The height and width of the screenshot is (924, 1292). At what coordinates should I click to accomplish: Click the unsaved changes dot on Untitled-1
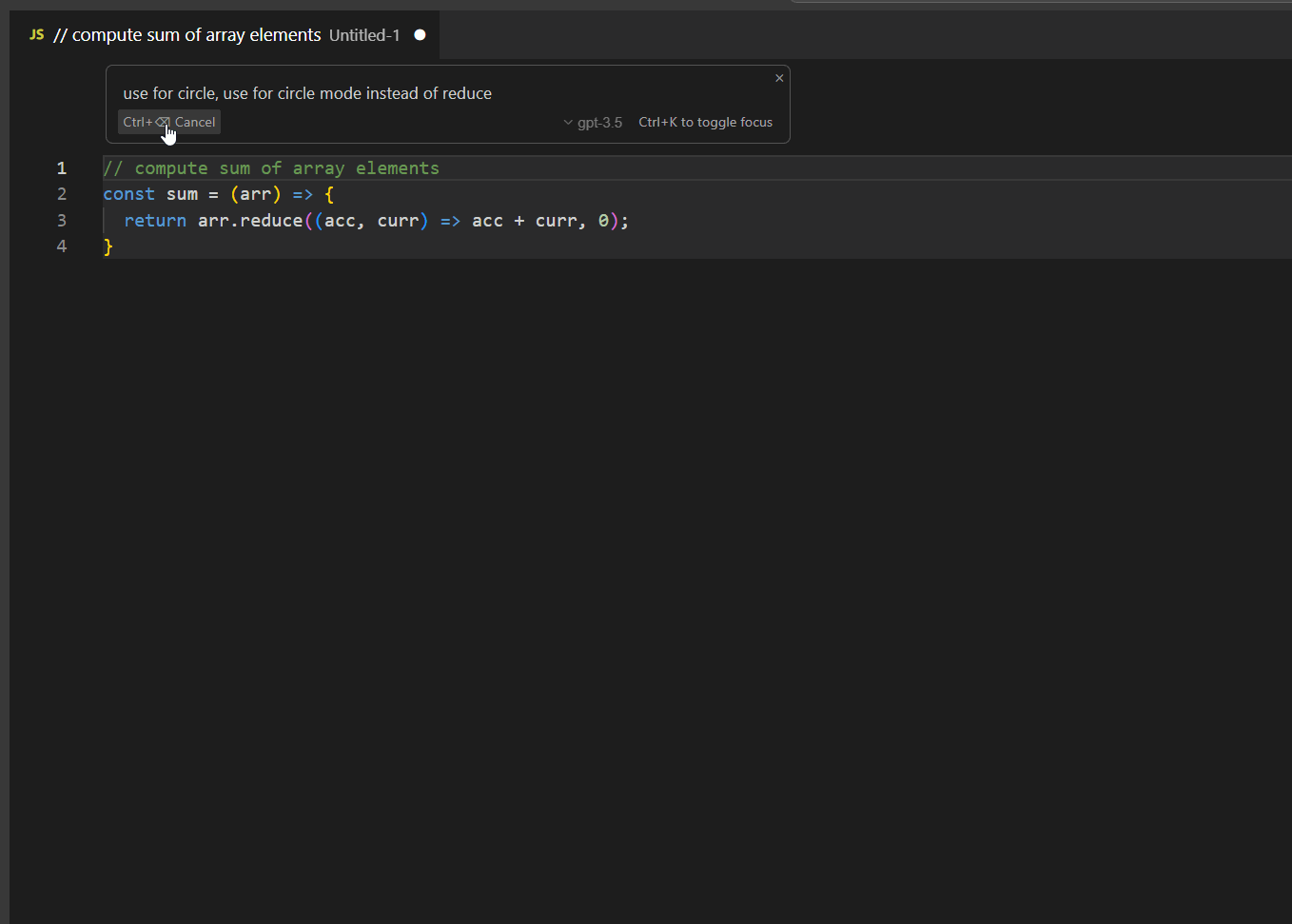pos(420,34)
